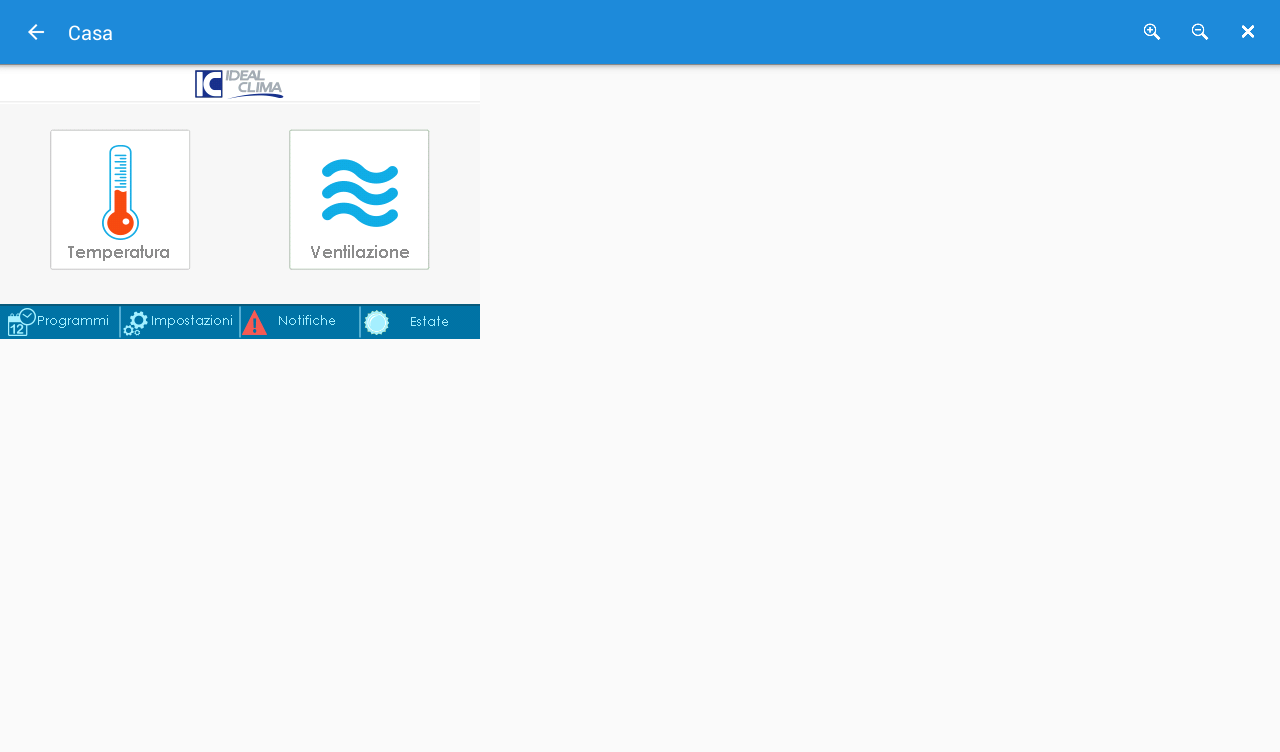Click the Ideal Clima logo

click(x=239, y=84)
